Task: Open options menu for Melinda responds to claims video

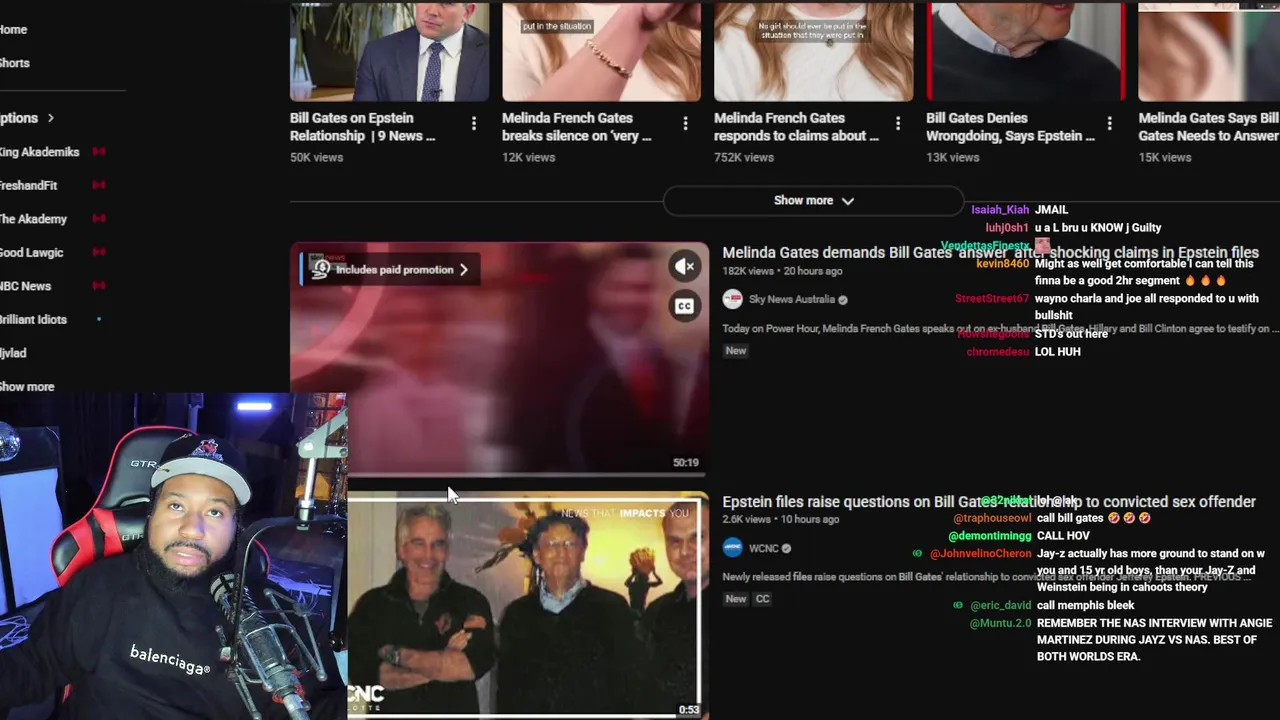Action: pos(897,124)
